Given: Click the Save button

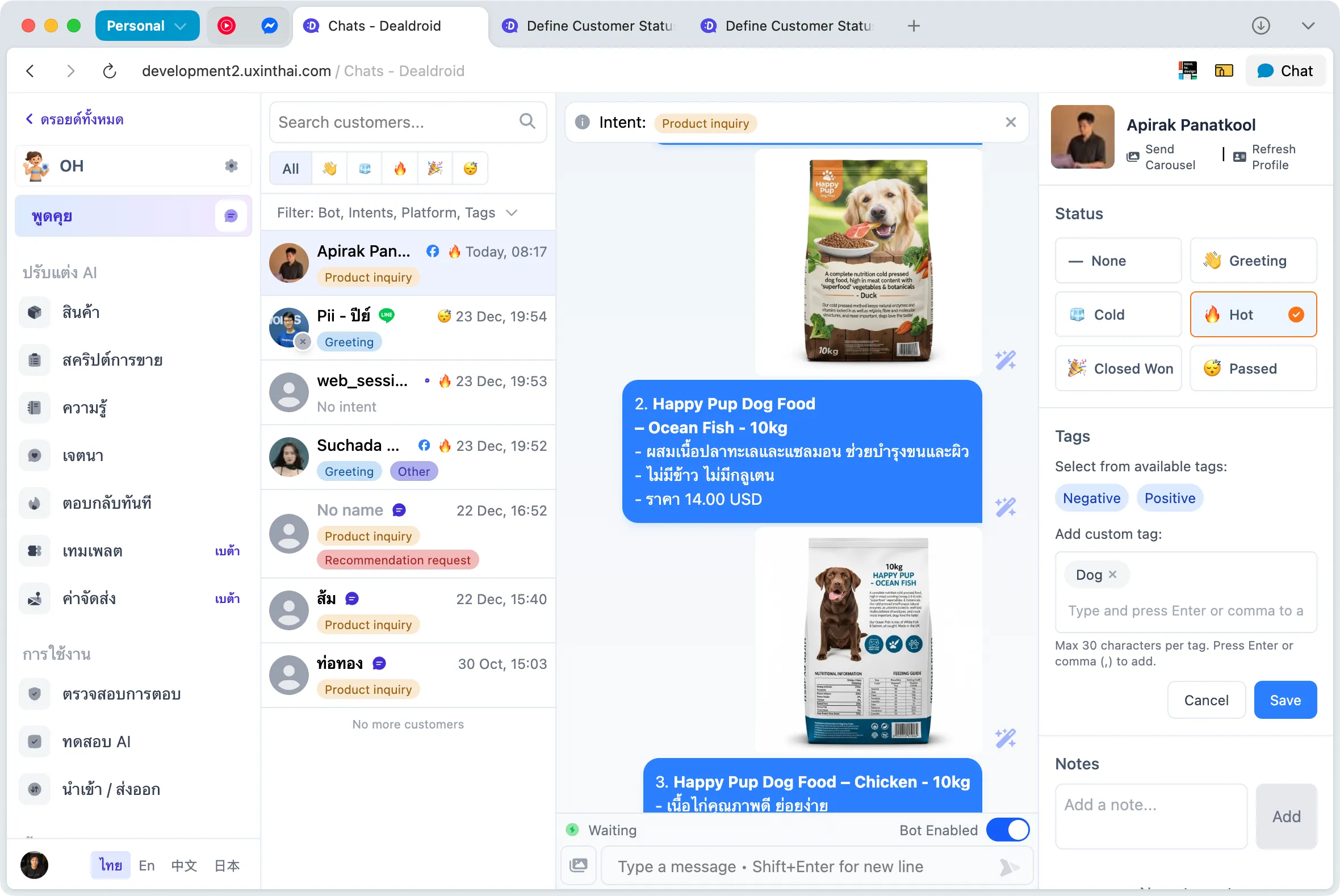Looking at the screenshot, I should (x=1284, y=700).
